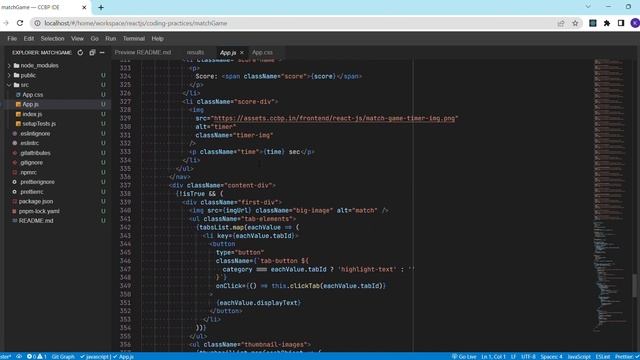Click Ln 1, Col 1 cursor position

coord(493,356)
